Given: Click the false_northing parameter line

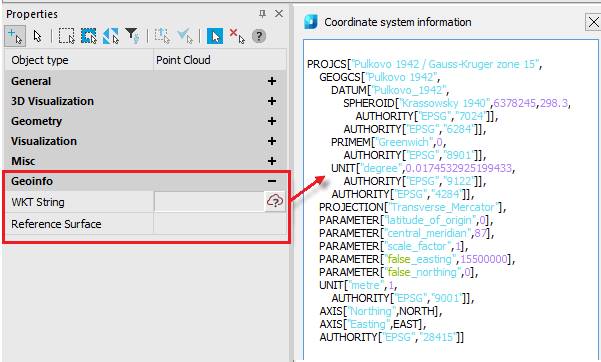Looking at the screenshot, I should coord(399,272).
